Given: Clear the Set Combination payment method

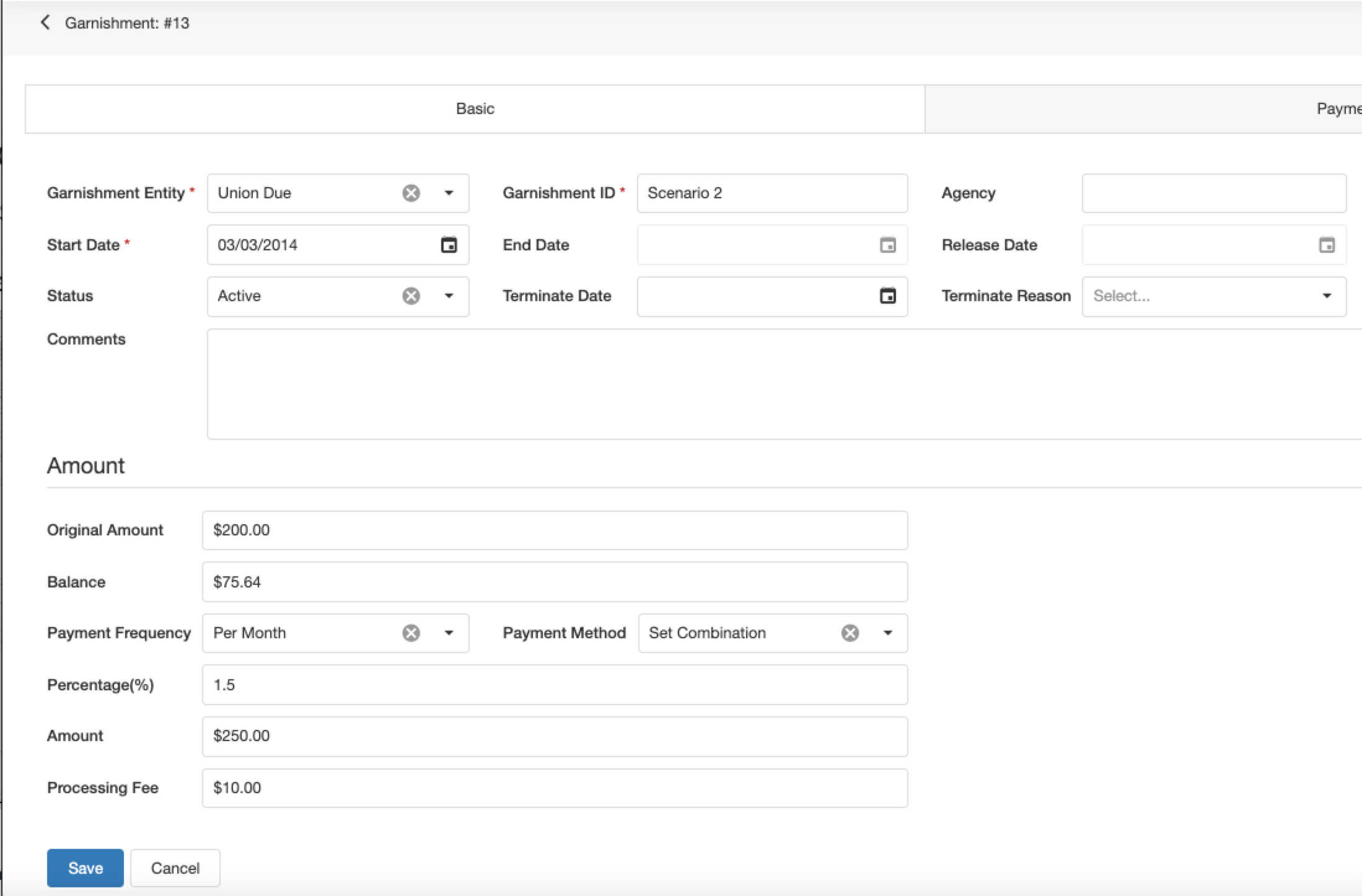Looking at the screenshot, I should pos(850,633).
